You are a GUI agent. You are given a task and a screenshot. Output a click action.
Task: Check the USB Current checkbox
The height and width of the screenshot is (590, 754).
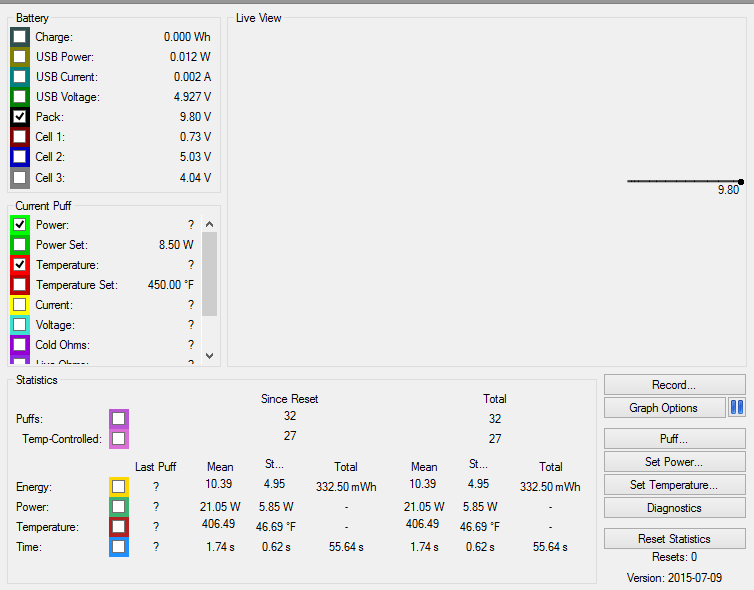(20, 77)
